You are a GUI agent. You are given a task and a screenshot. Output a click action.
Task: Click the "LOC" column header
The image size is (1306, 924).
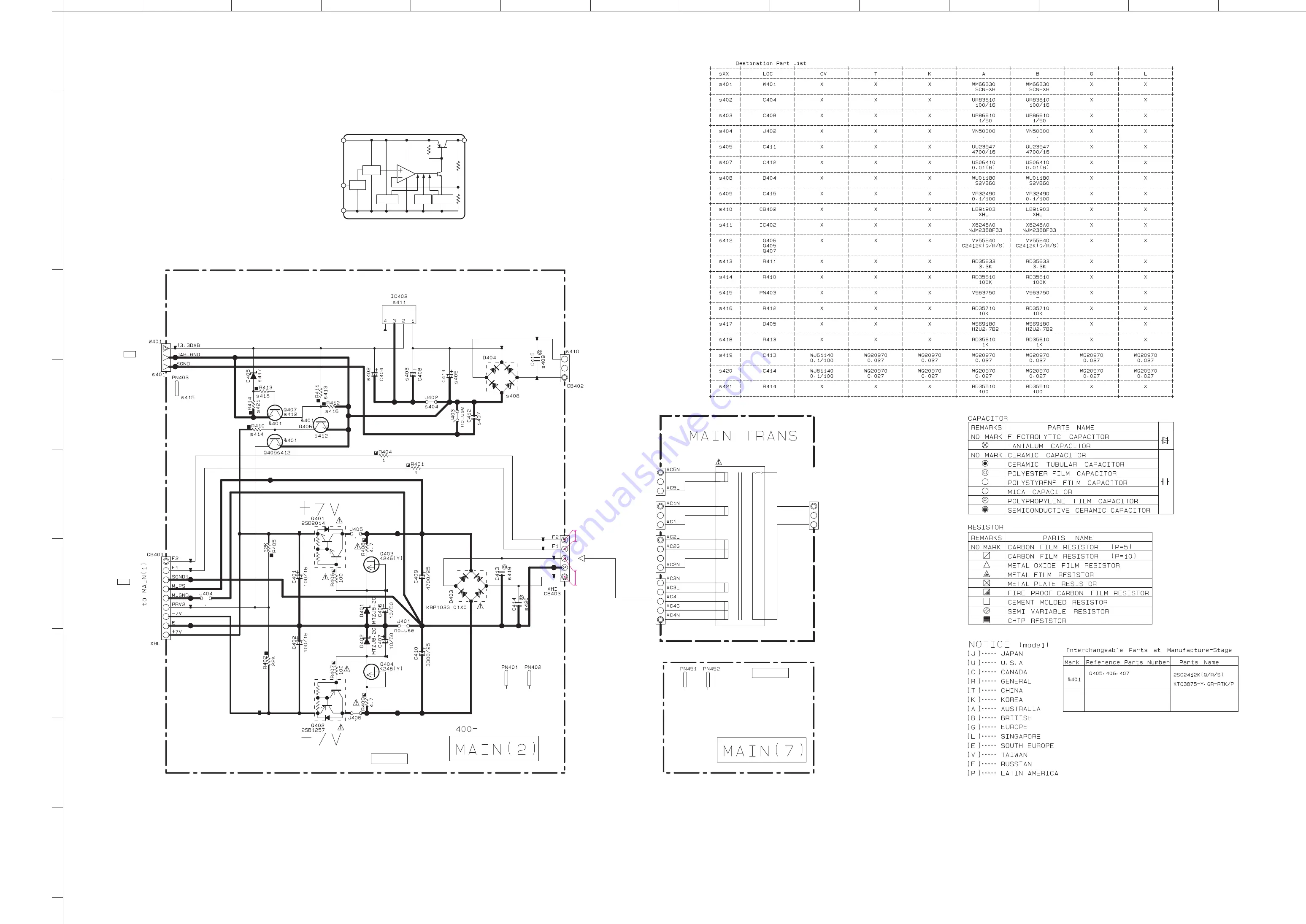[x=768, y=74]
